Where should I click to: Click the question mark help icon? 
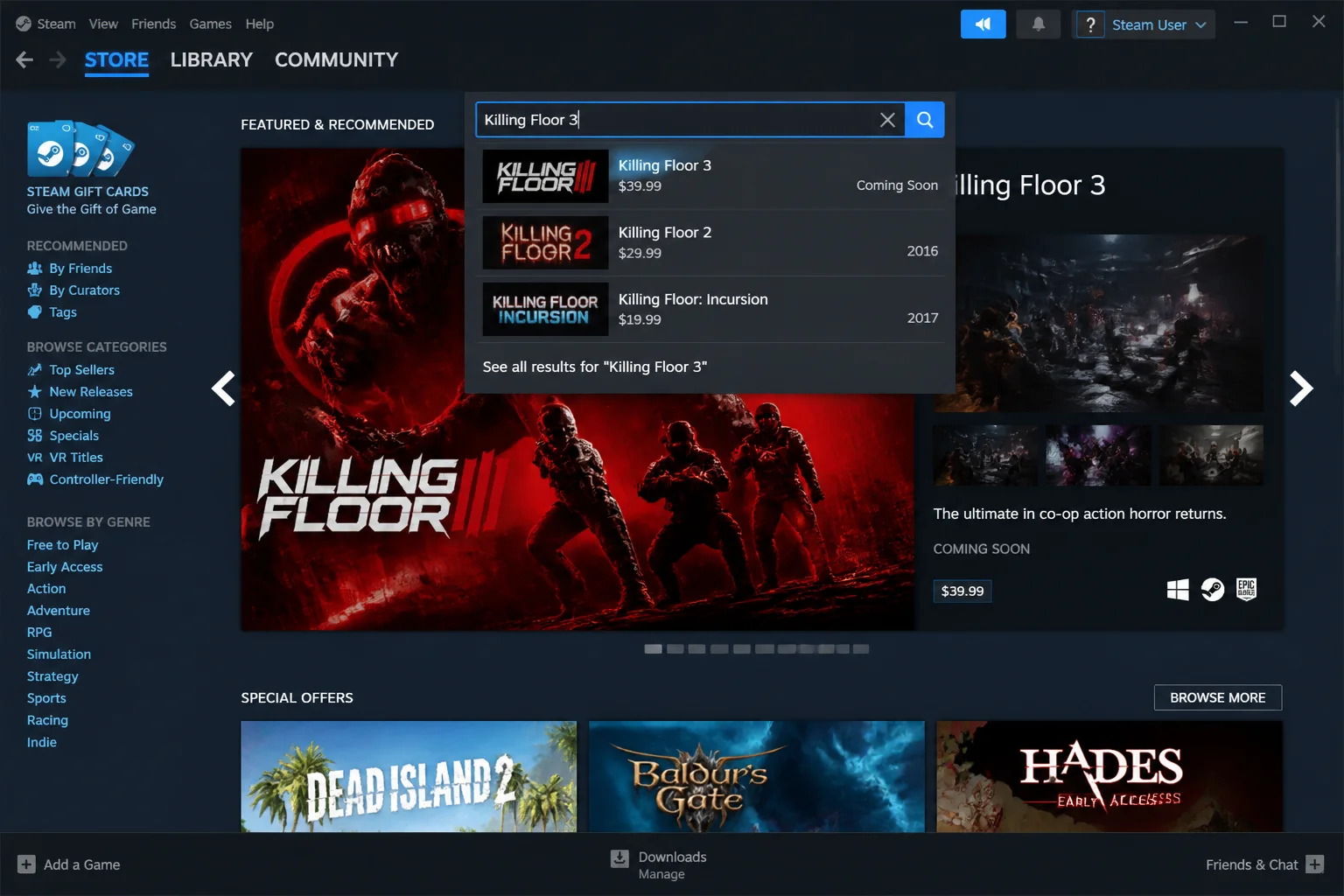coord(1090,24)
